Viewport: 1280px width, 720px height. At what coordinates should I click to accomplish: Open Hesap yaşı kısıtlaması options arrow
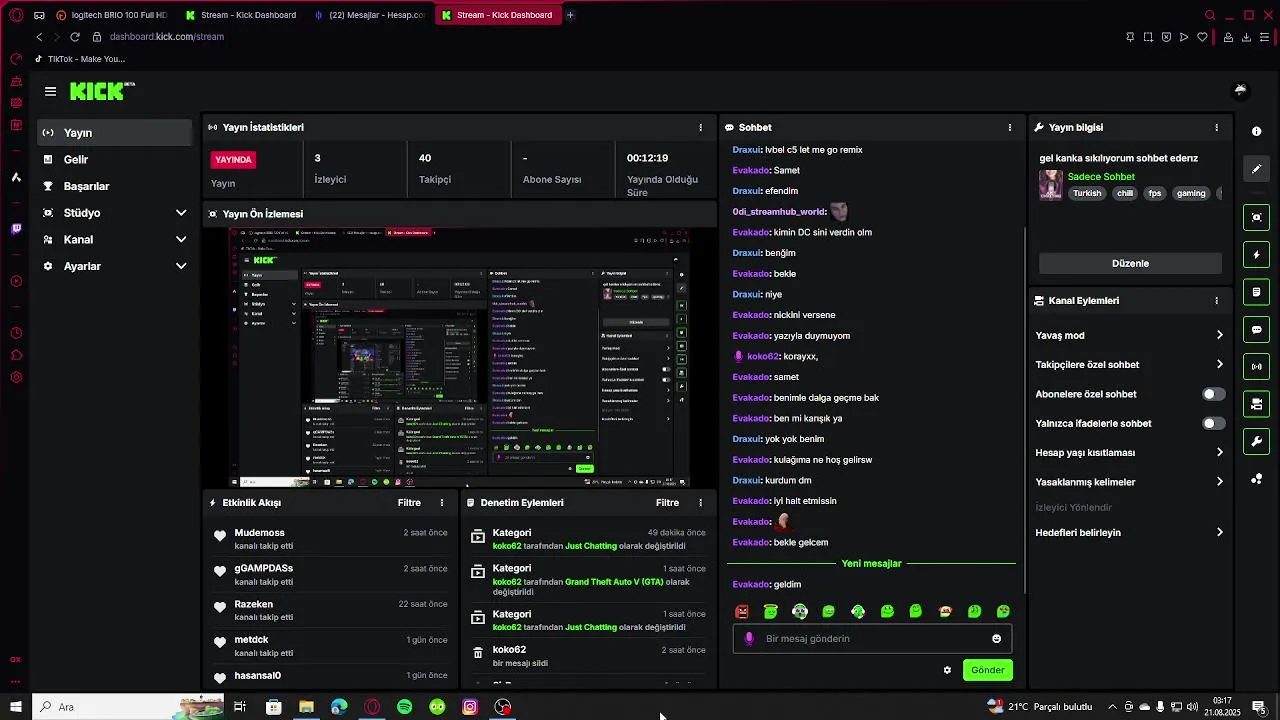pyautogui.click(x=1219, y=452)
